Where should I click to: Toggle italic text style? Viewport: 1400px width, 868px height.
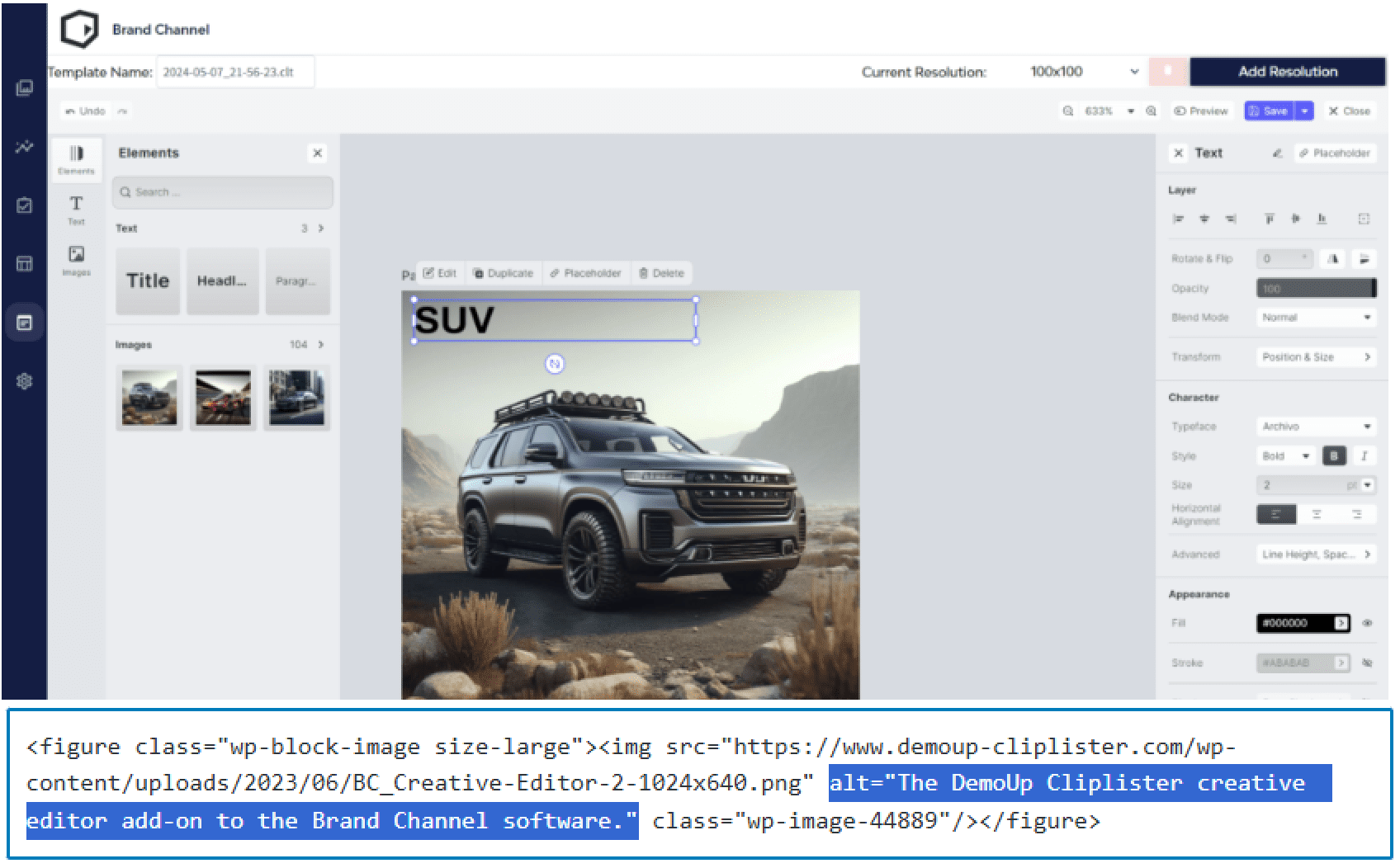pos(1364,455)
